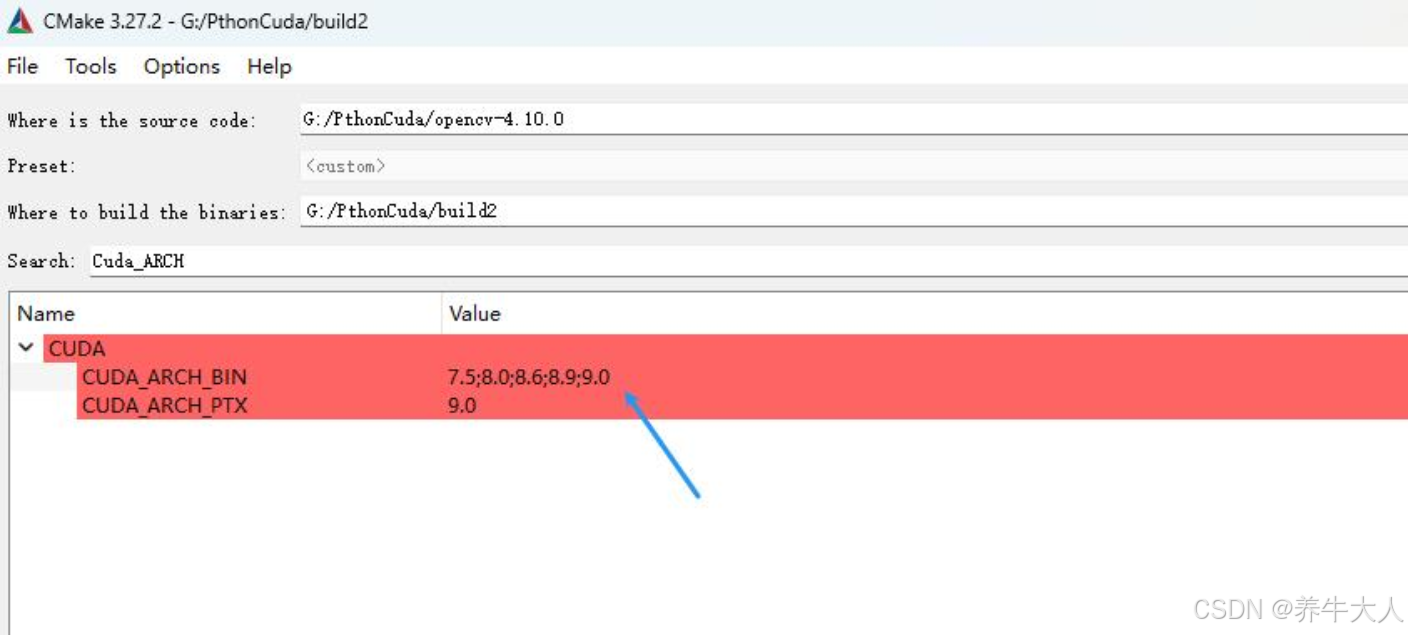Image resolution: width=1408 pixels, height=635 pixels.
Task: Click the 'Where is the source code:' label
Action: point(131,121)
